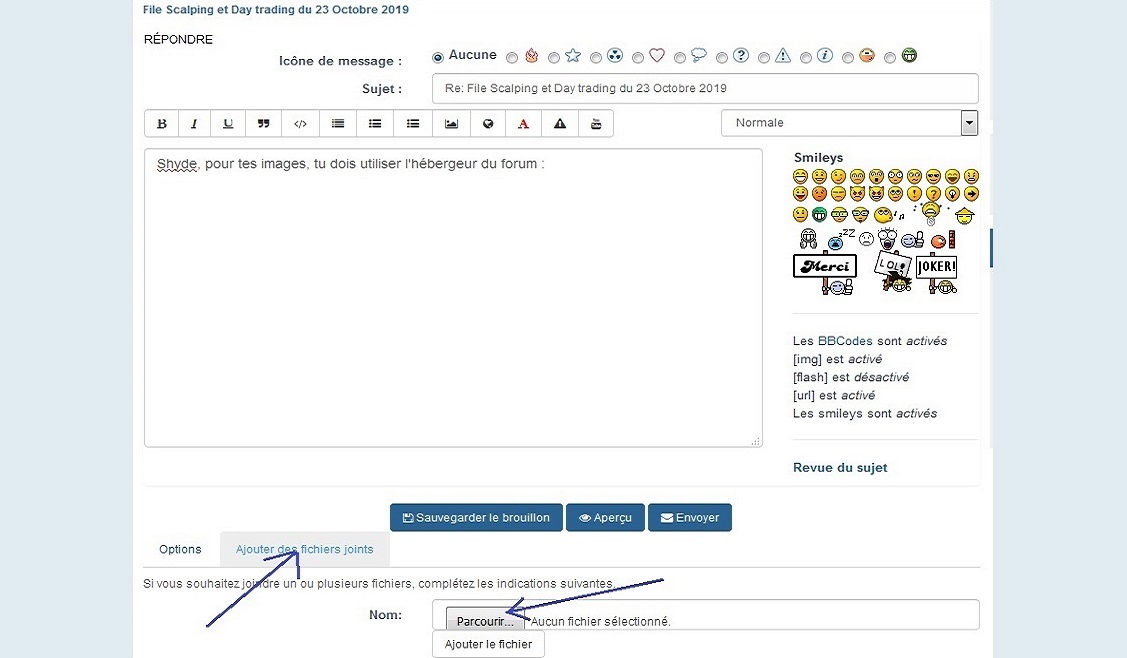The width and height of the screenshot is (1127, 658).
Task: Insert the exclamation mark smiley
Action: coord(914,193)
